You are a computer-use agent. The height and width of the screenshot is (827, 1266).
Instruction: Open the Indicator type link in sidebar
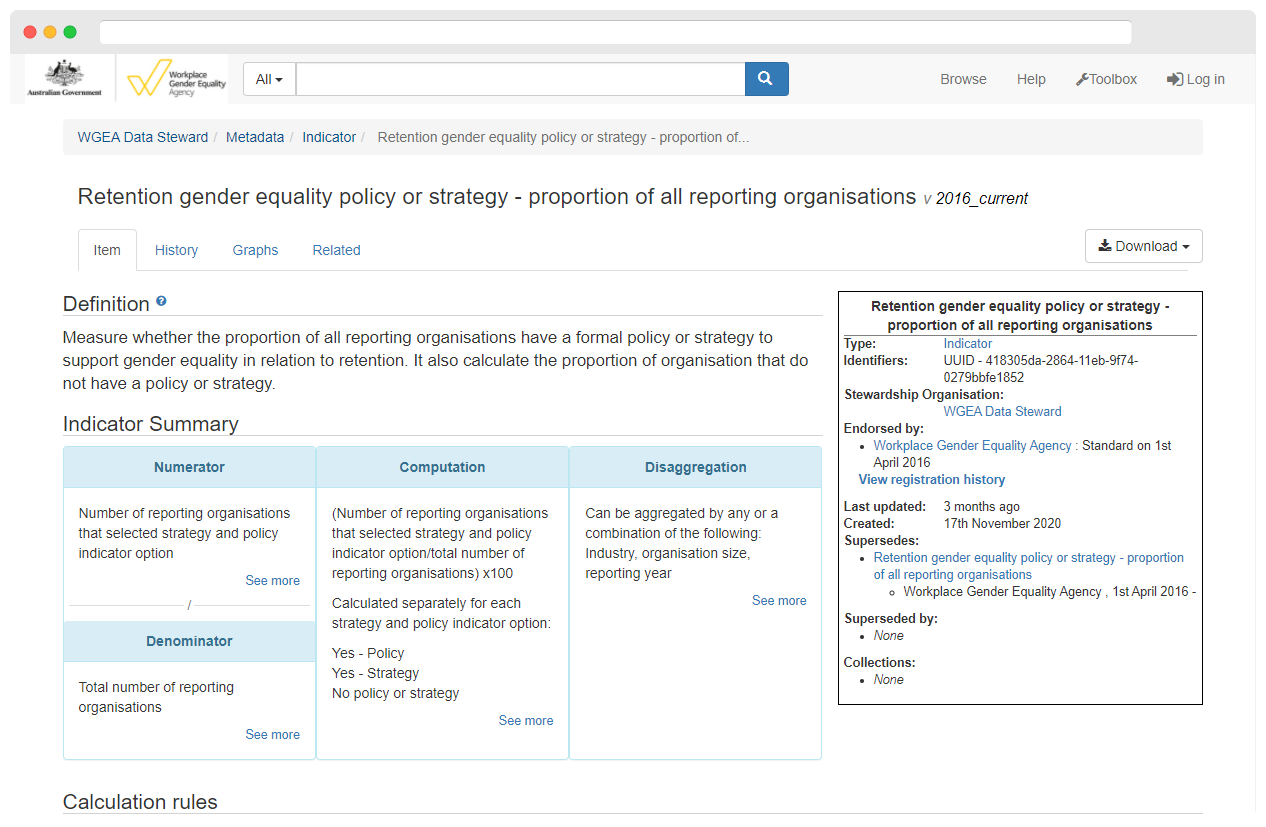point(968,343)
